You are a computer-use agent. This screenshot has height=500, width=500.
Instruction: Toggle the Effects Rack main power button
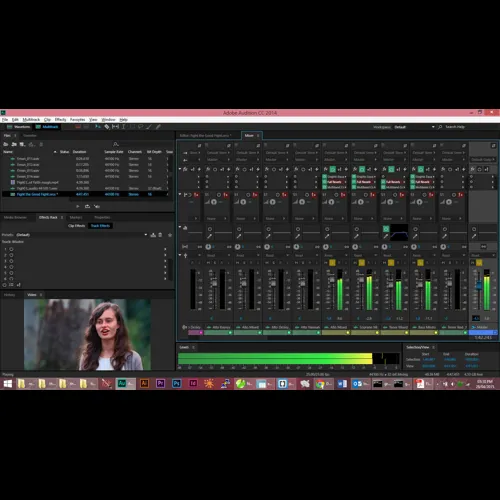5,285
